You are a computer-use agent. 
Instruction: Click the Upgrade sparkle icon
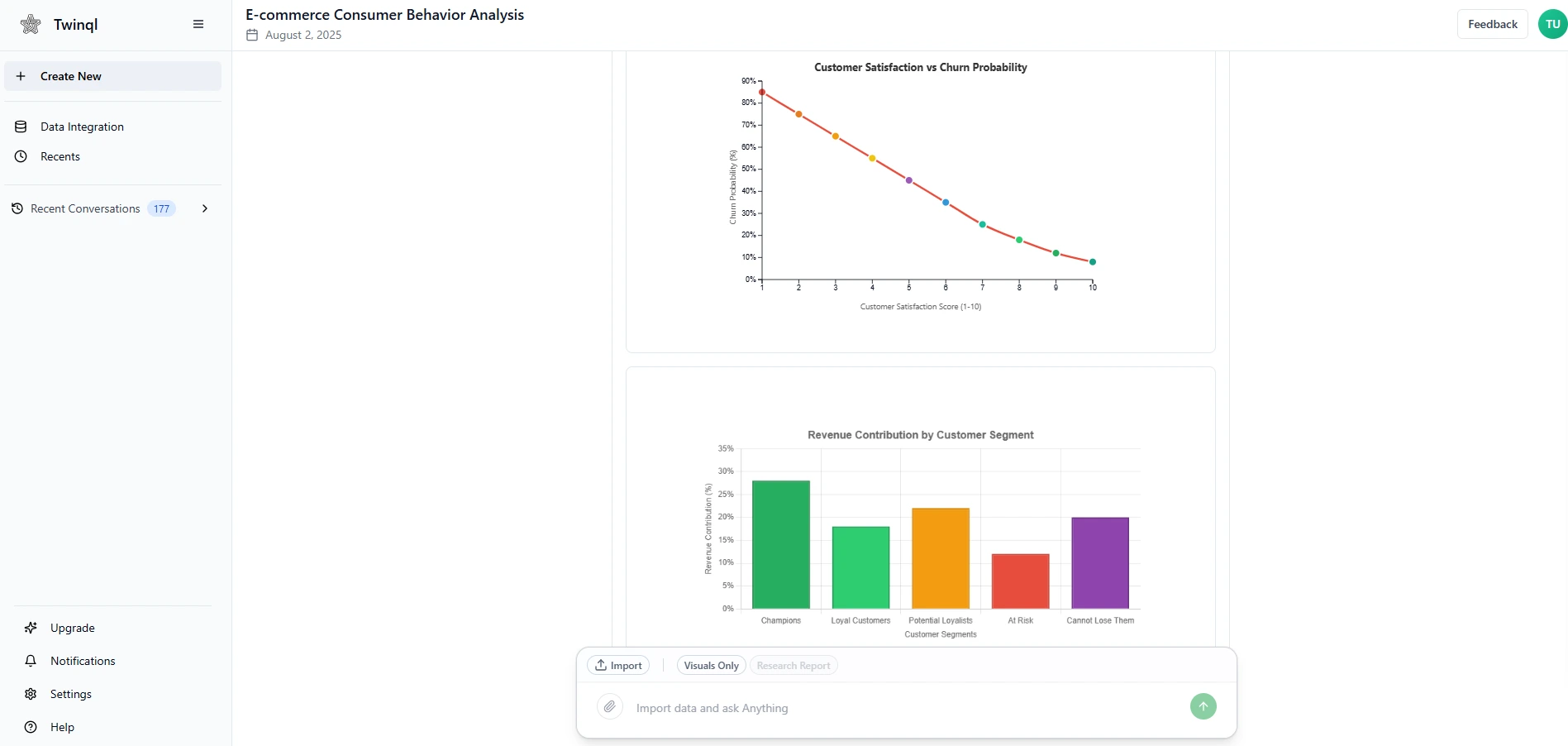(30, 628)
